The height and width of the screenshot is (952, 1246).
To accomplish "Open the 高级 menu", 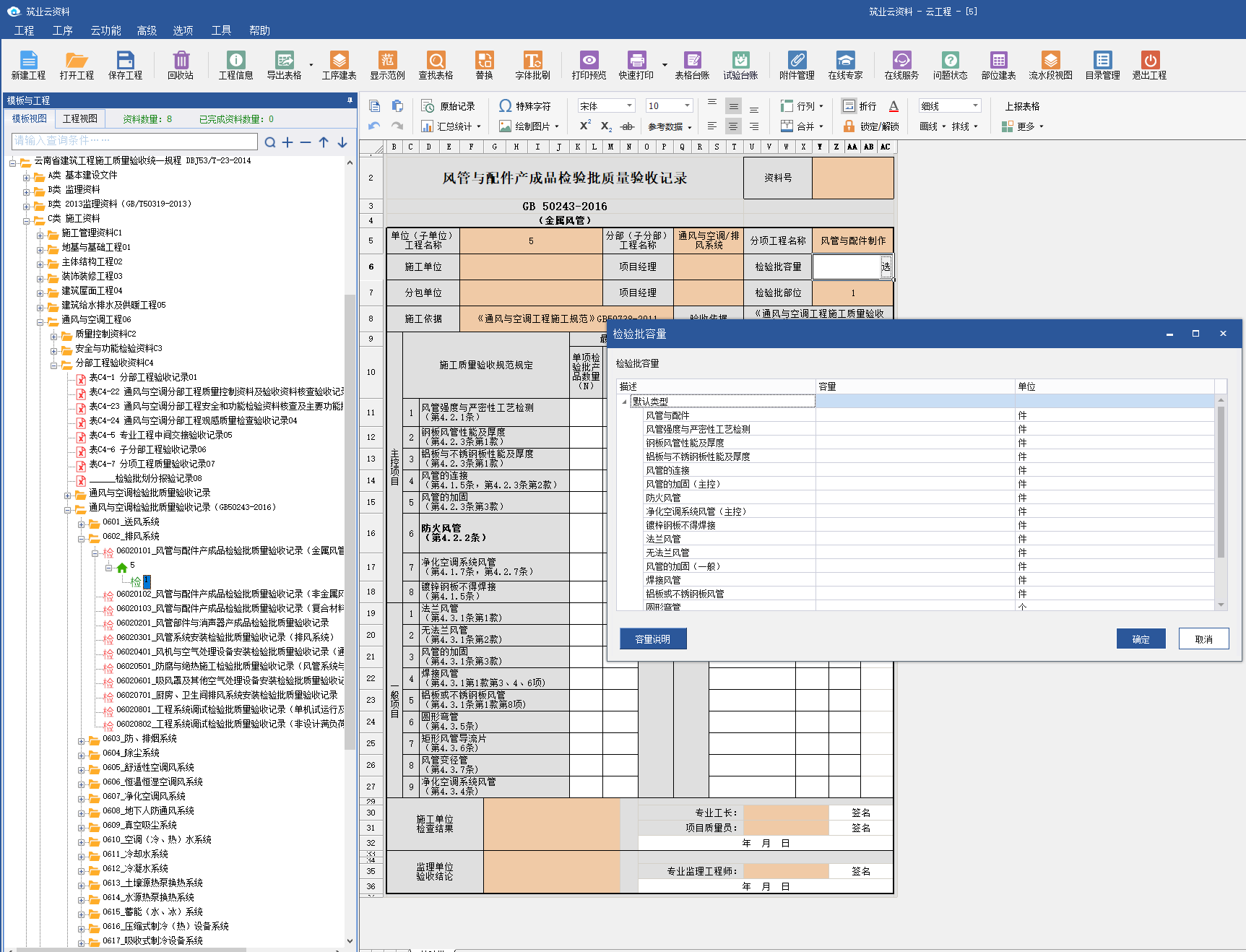I will click(x=147, y=30).
